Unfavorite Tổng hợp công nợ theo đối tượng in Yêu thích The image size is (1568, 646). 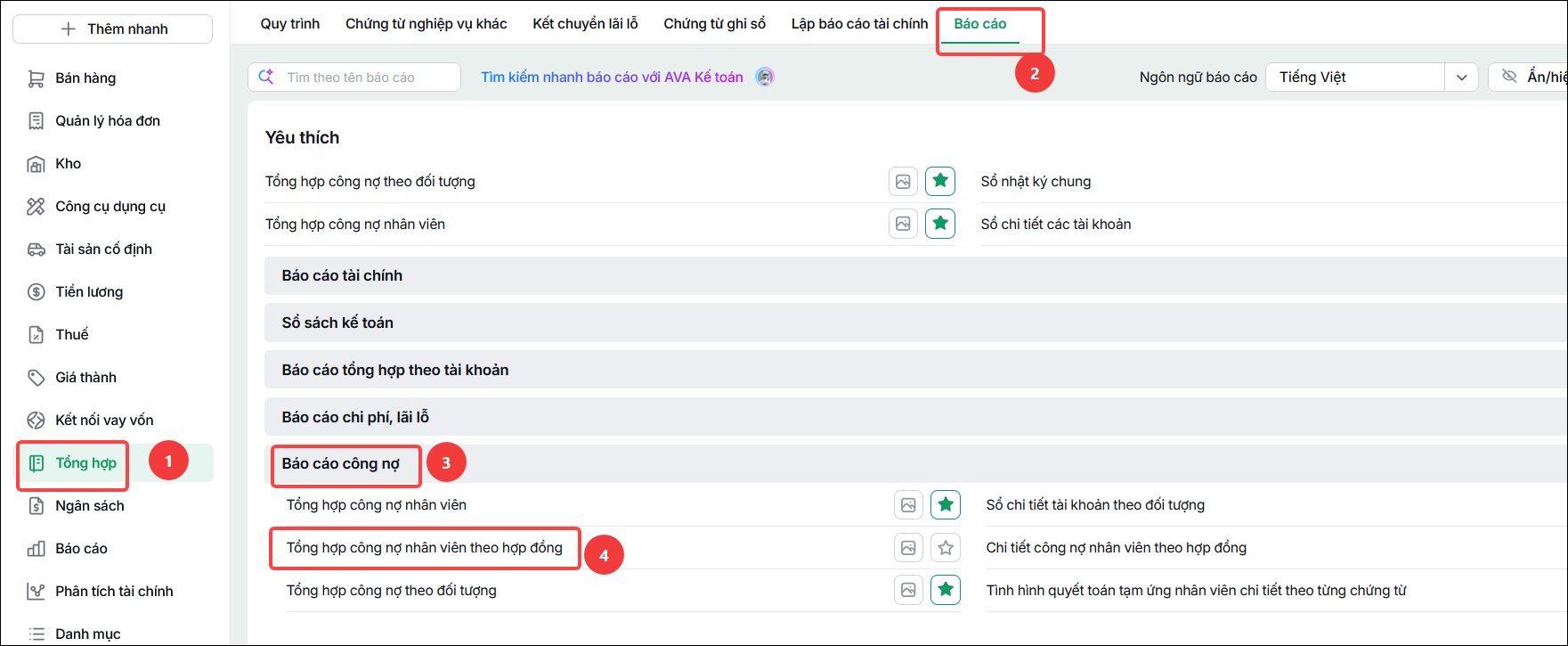[940, 181]
